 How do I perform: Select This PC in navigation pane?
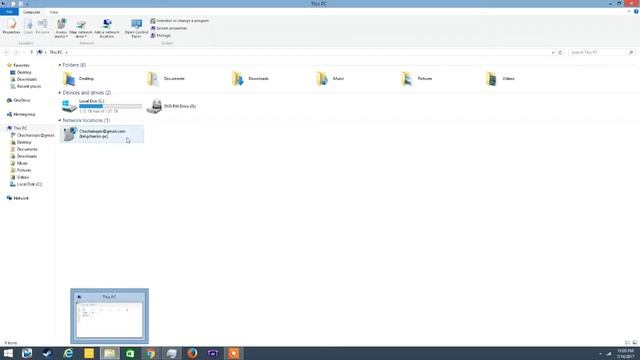click(17, 128)
